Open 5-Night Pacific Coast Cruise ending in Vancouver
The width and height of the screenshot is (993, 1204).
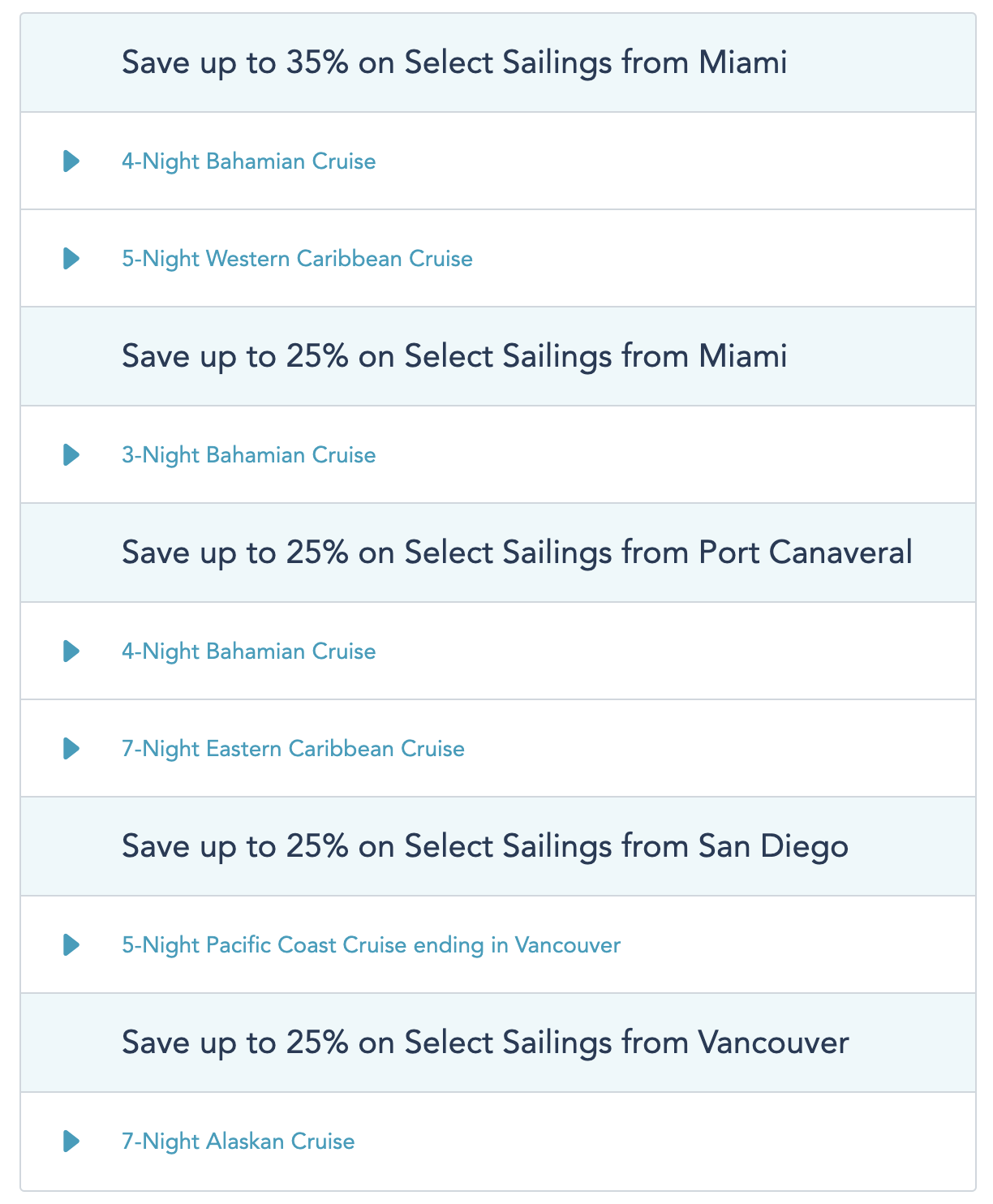[x=371, y=945]
